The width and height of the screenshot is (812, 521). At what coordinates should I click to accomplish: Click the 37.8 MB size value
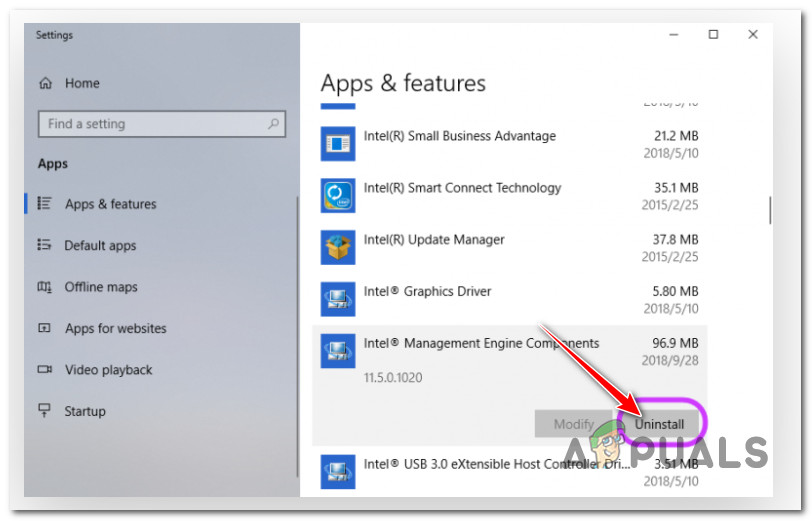coord(675,239)
